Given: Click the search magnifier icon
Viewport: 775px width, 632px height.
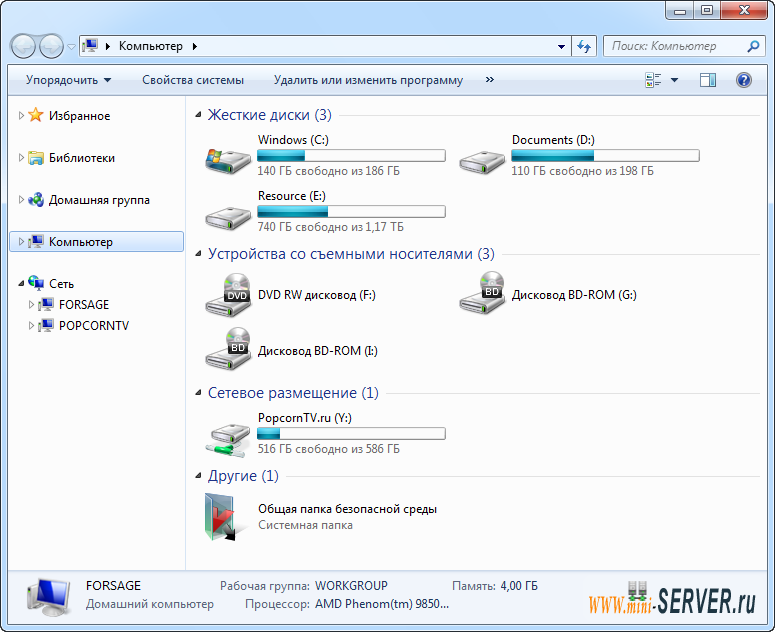Looking at the screenshot, I should pos(753,46).
